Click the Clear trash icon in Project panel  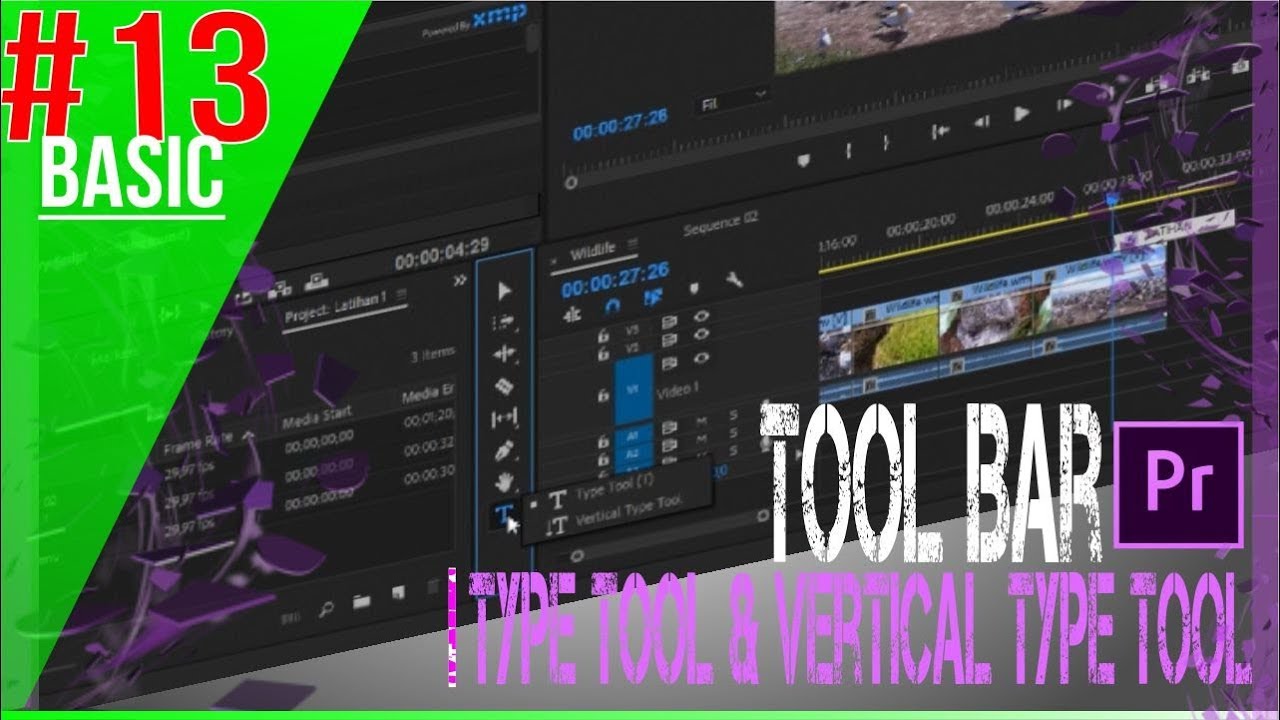(x=435, y=588)
